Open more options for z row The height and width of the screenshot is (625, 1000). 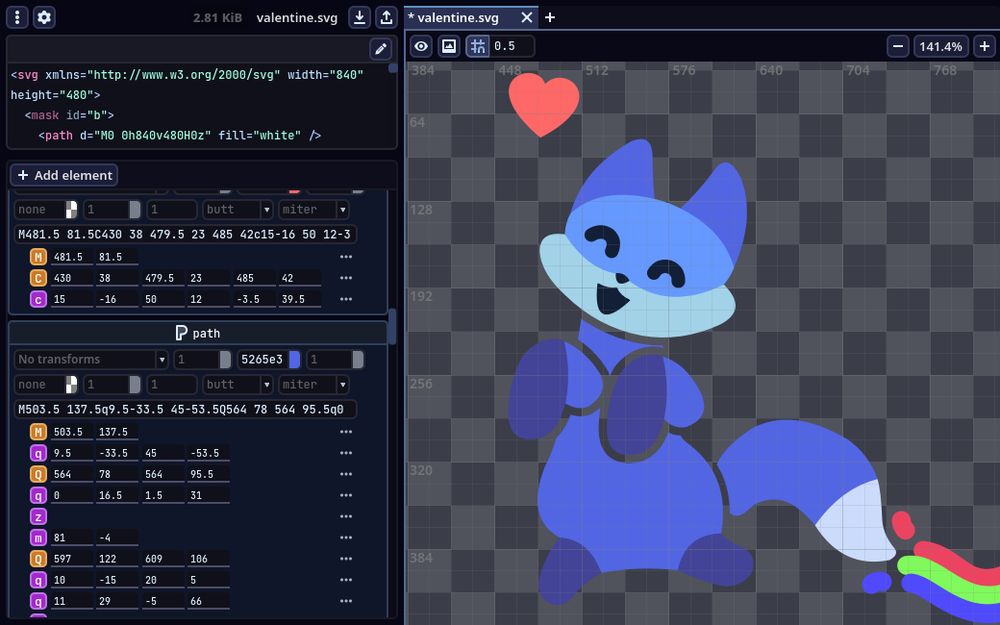[346, 516]
